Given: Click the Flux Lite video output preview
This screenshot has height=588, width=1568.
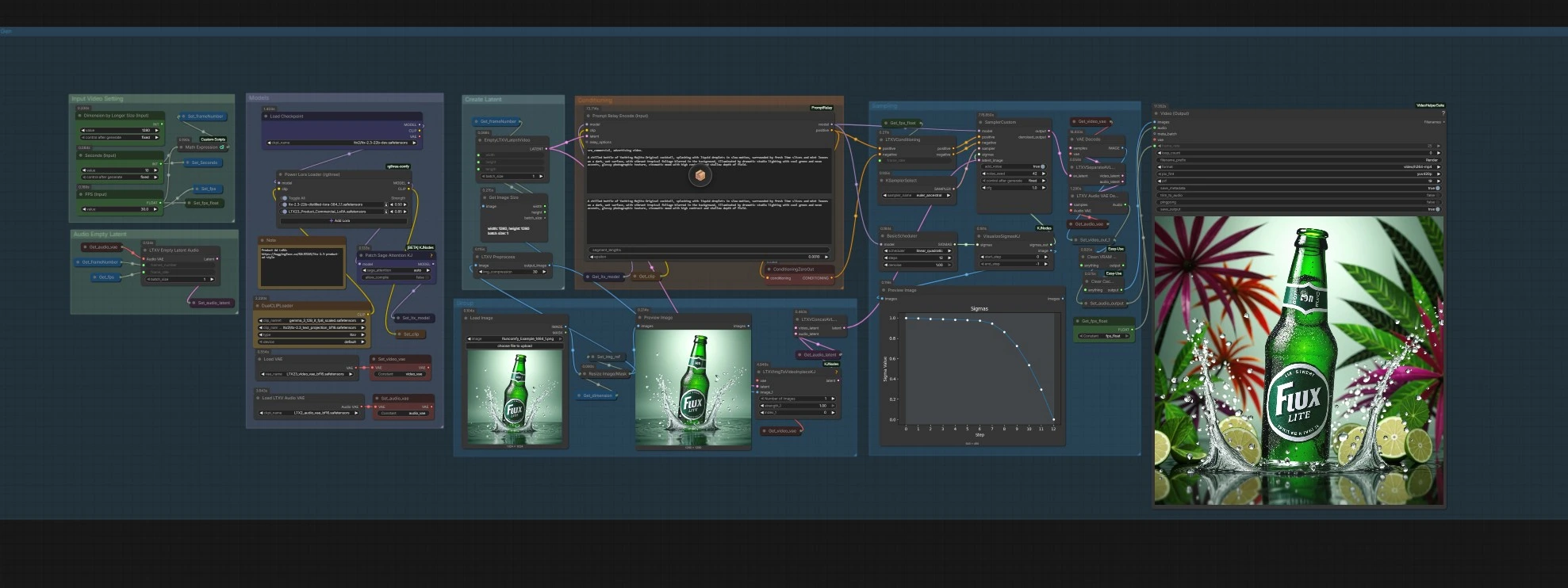Looking at the screenshot, I should coord(1298,361).
